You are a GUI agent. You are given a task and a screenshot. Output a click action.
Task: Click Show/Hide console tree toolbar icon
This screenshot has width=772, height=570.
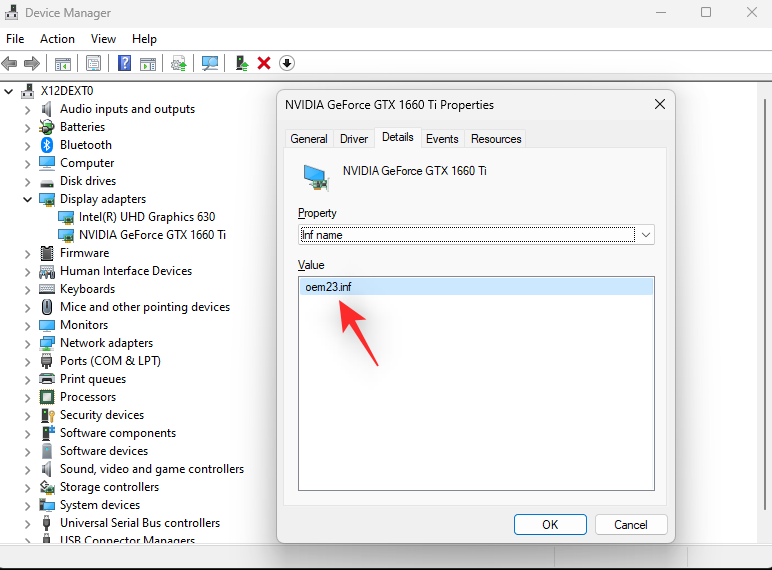[63, 63]
